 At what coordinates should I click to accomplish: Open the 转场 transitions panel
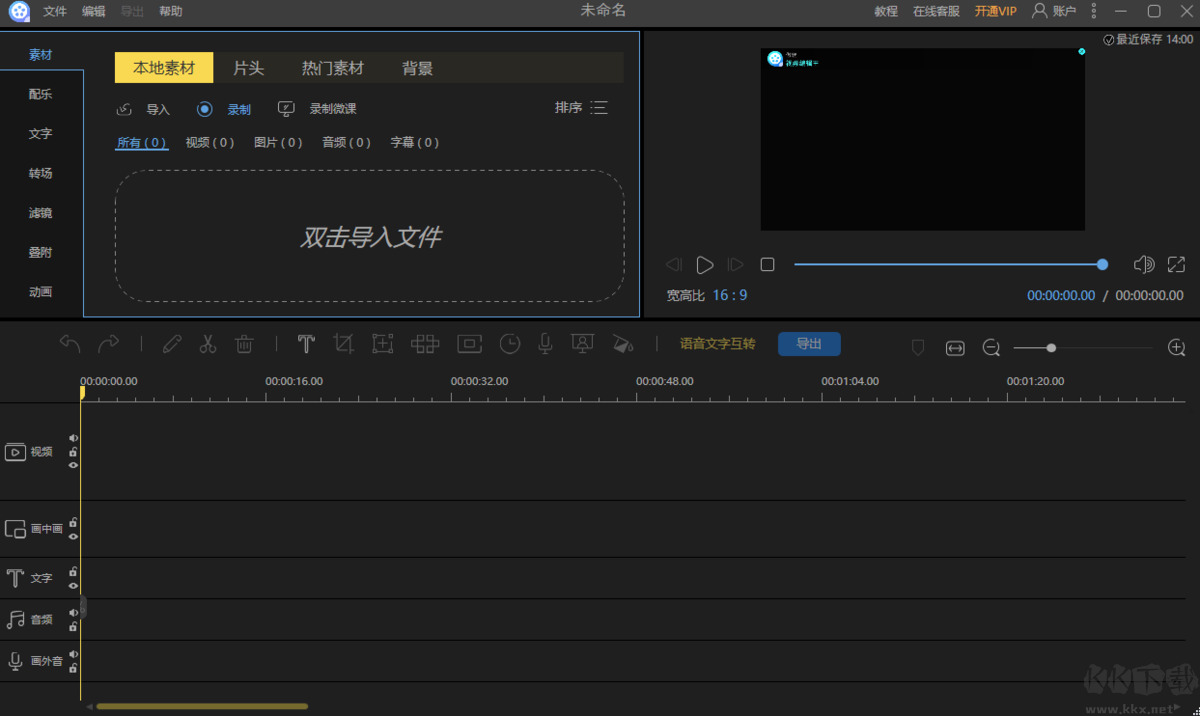click(x=40, y=173)
